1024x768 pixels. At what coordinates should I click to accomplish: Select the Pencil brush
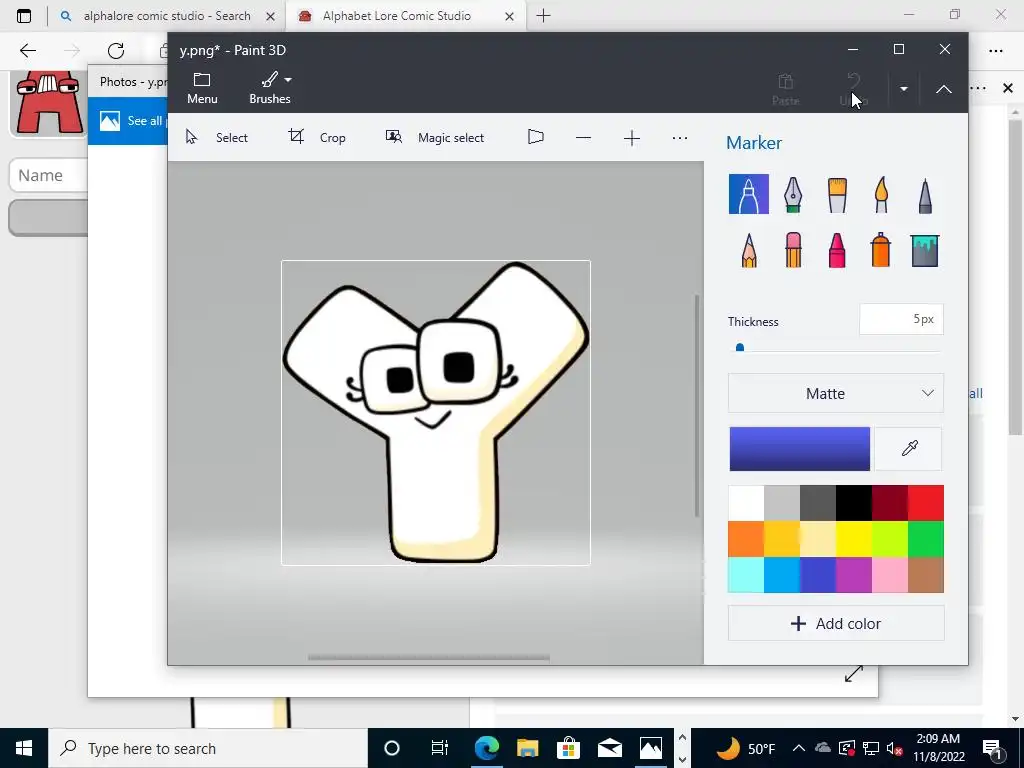(x=749, y=250)
